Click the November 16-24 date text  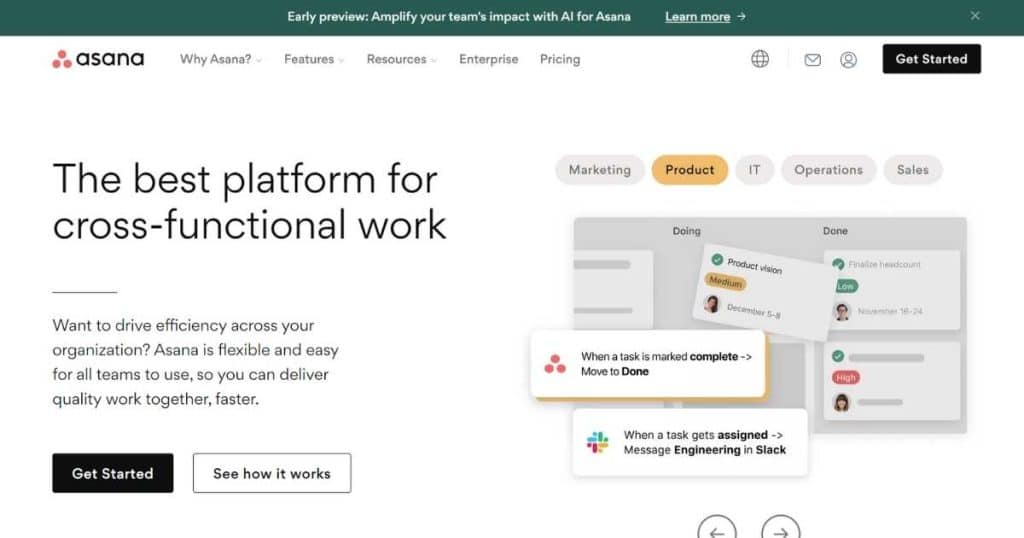(890, 311)
